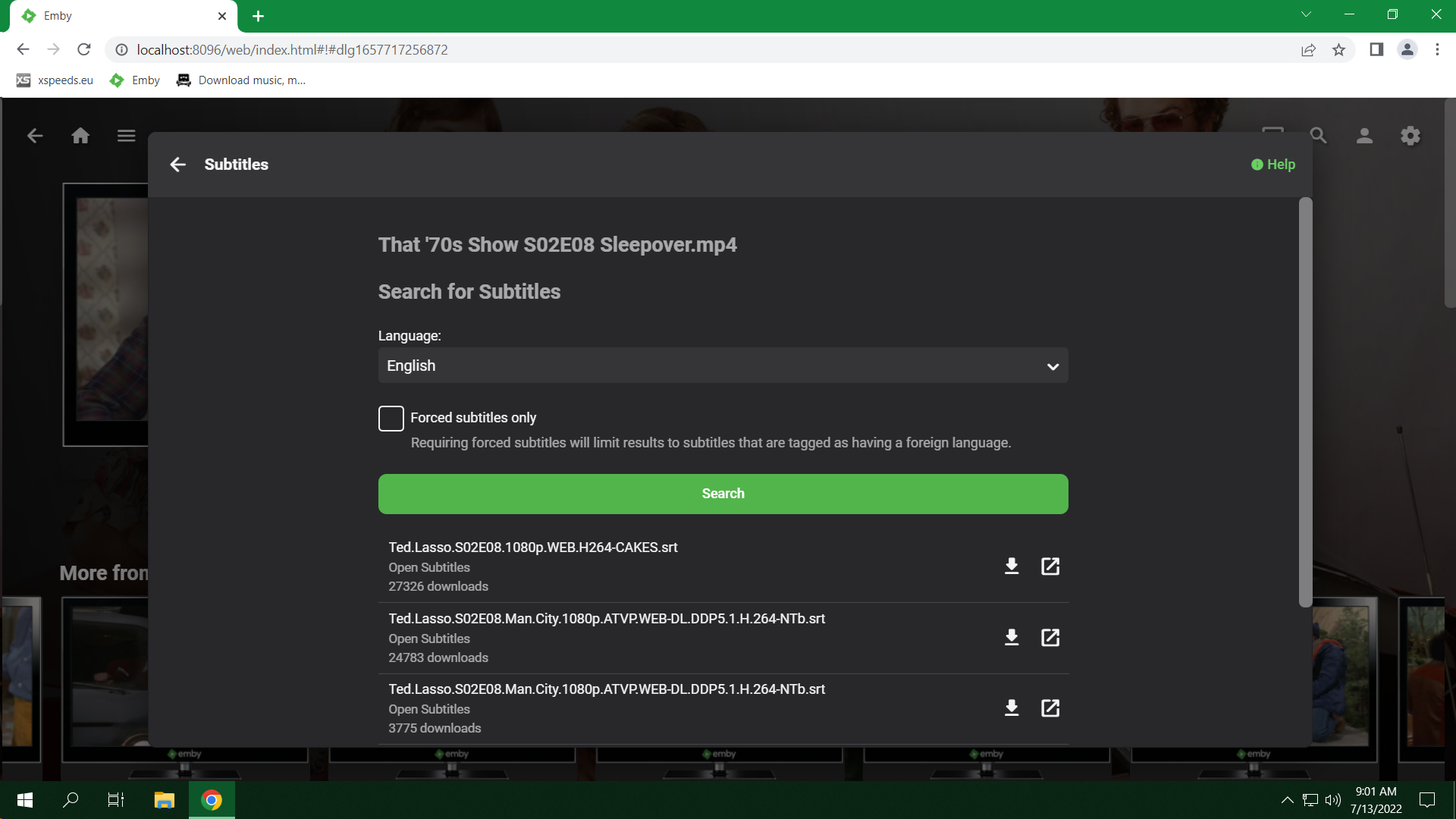Screen dimensions: 1456x819
Task: Click the dialog's vertical scrollbar
Action: point(1305,402)
